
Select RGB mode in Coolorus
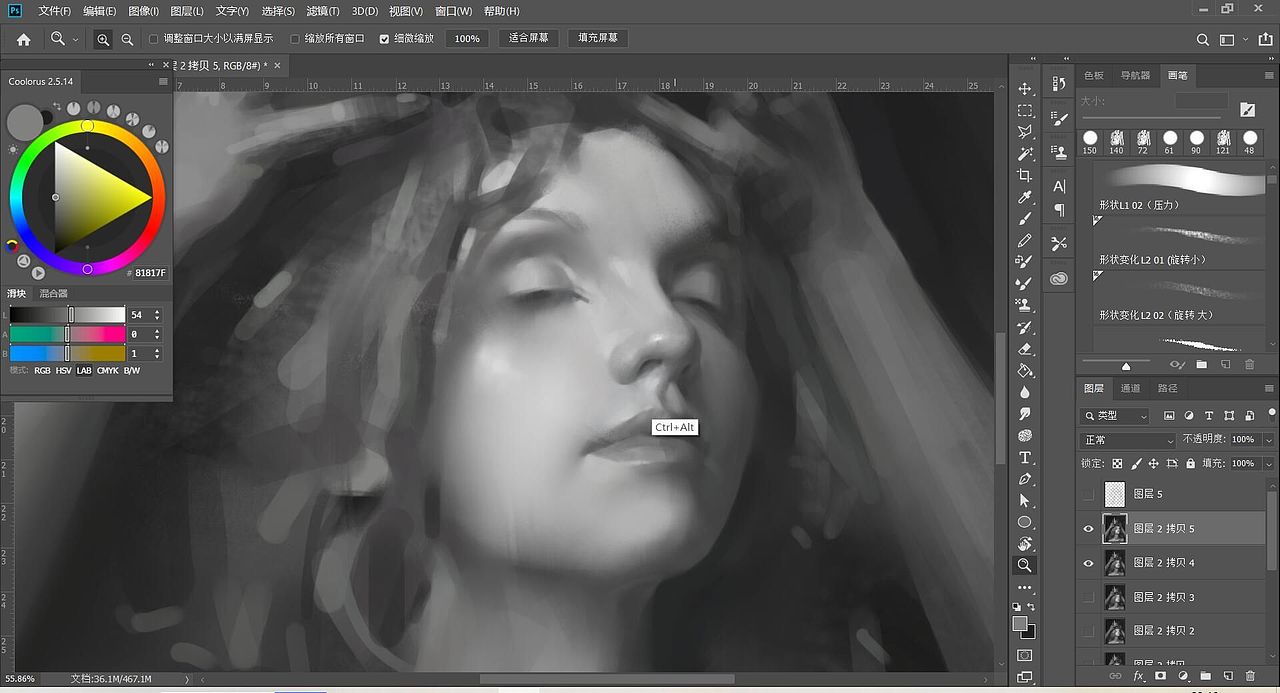42,370
